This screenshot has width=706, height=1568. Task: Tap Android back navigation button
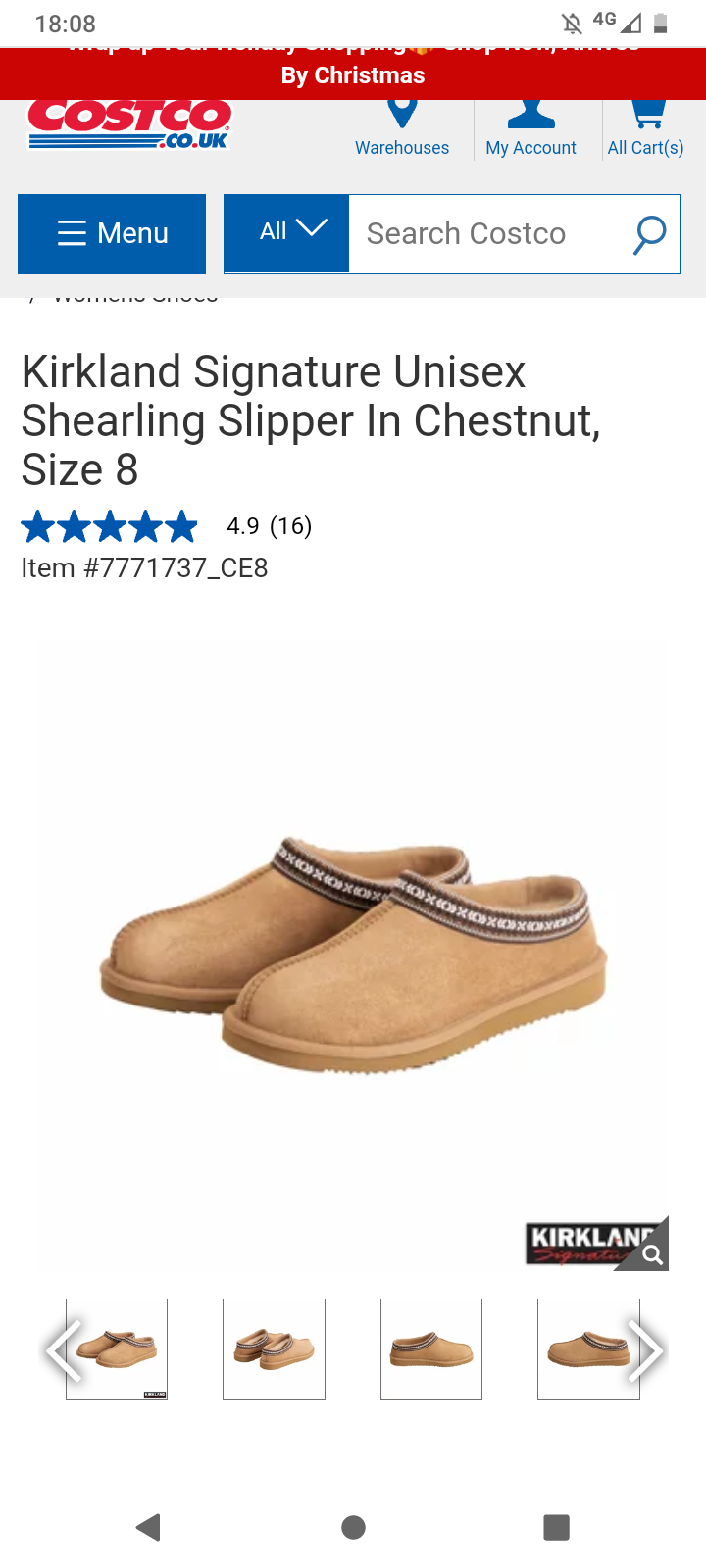point(149,1527)
